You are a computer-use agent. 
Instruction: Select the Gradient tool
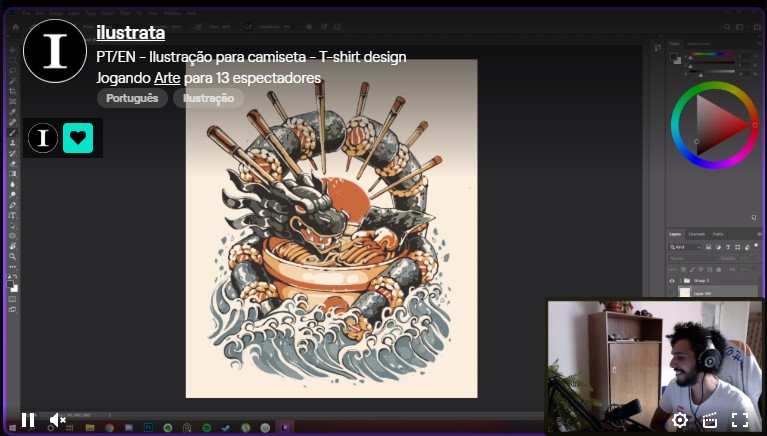(13, 174)
